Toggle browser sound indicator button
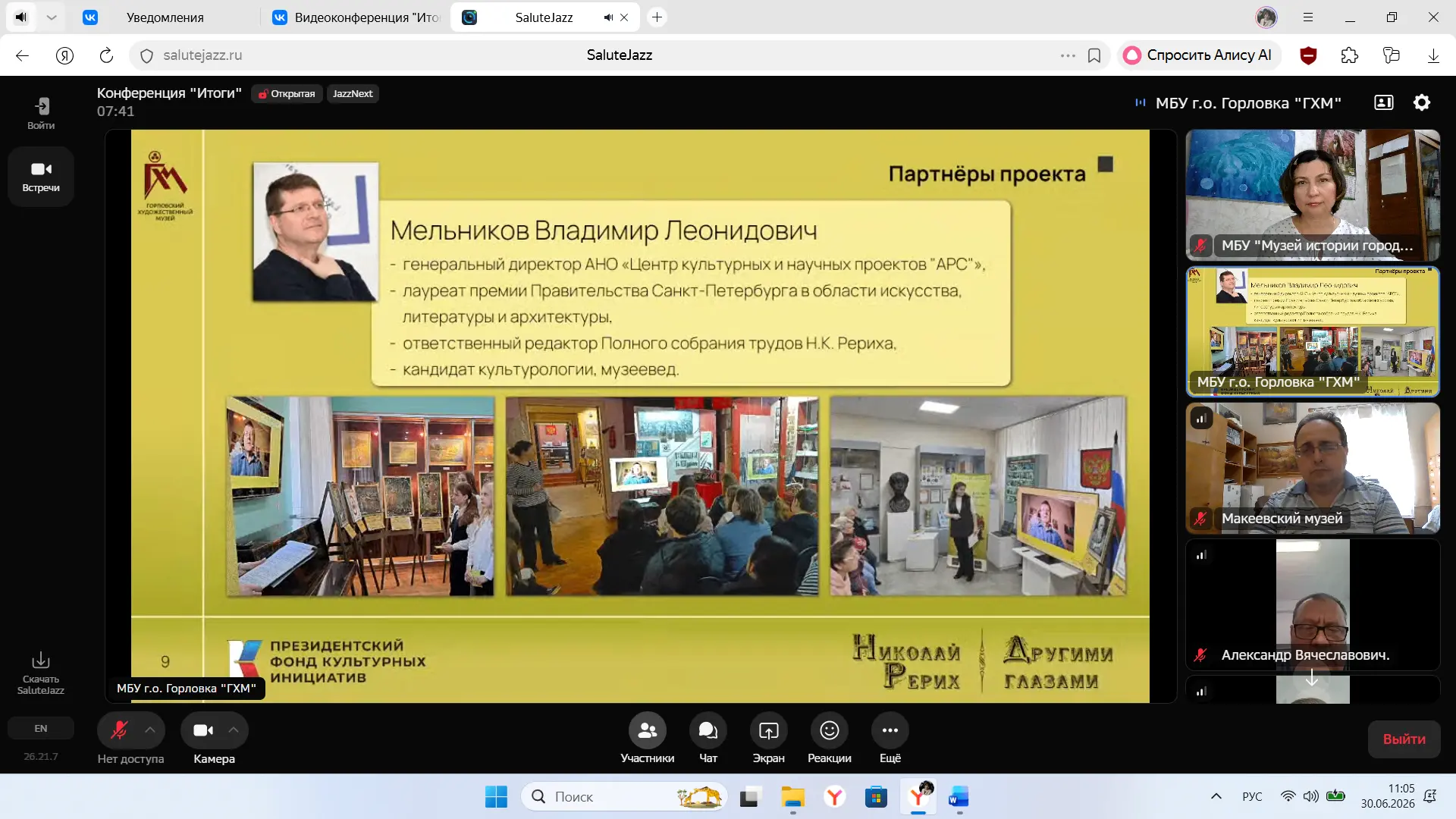This screenshot has height=819, width=1456. click(21, 17)
